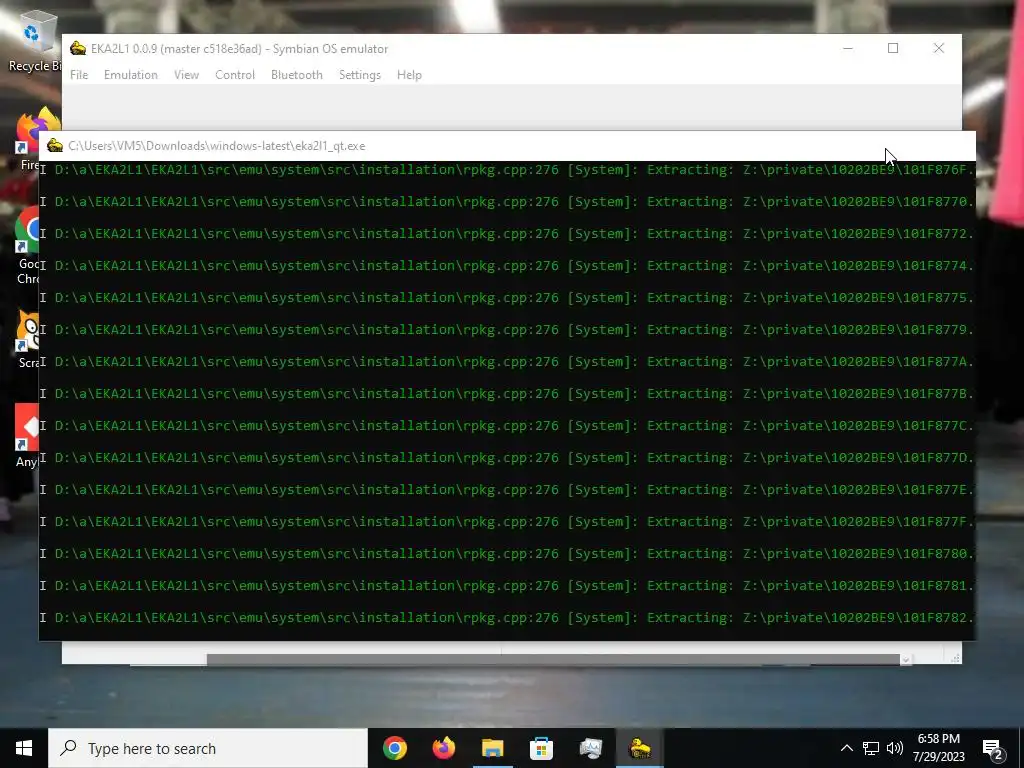Click log line ending in 101F877F
The width and height of the screenshot is (1024, 768).
(x=507, y=522)
